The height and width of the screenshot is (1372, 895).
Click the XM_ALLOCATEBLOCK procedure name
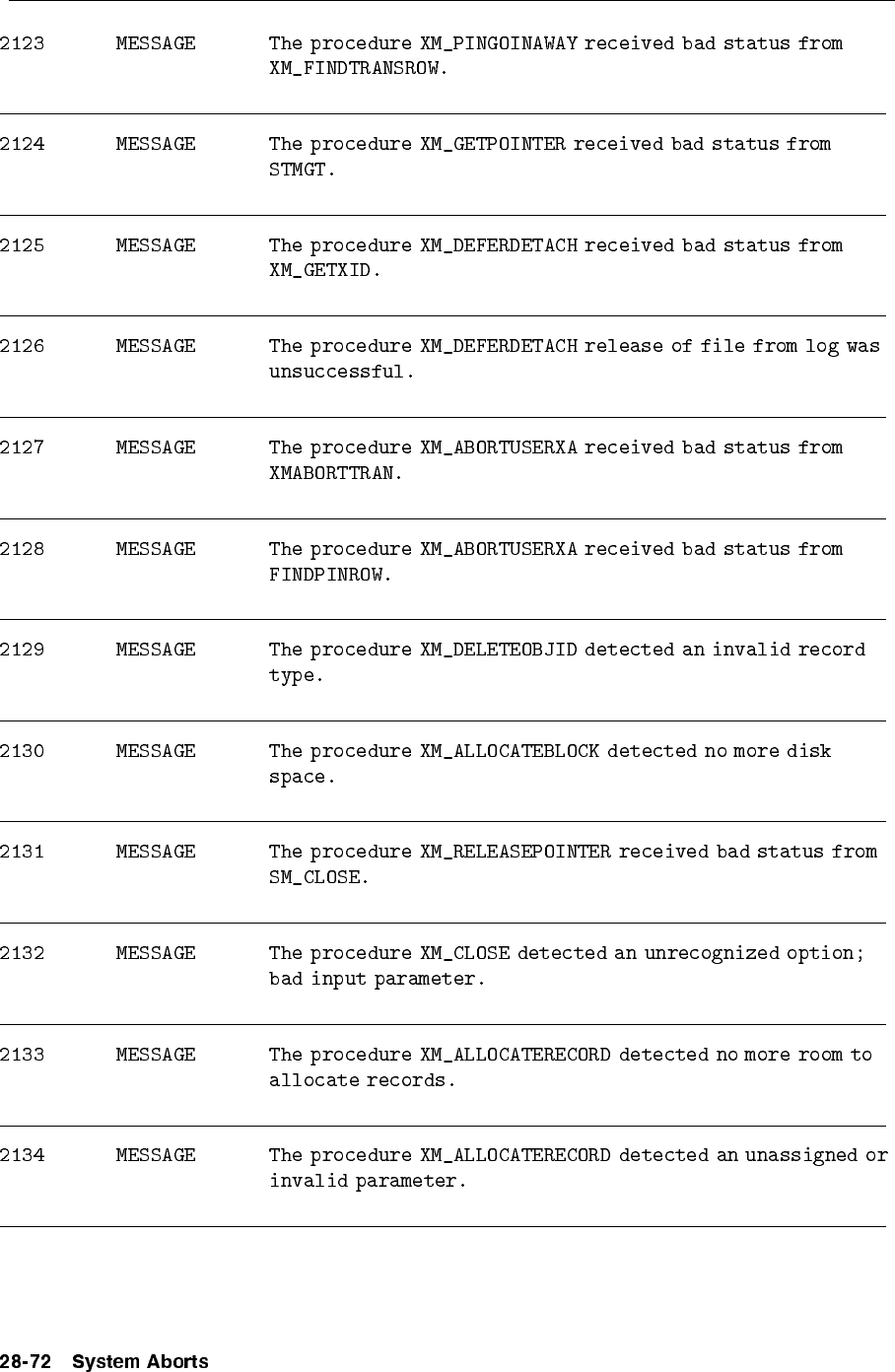point(510,751)
